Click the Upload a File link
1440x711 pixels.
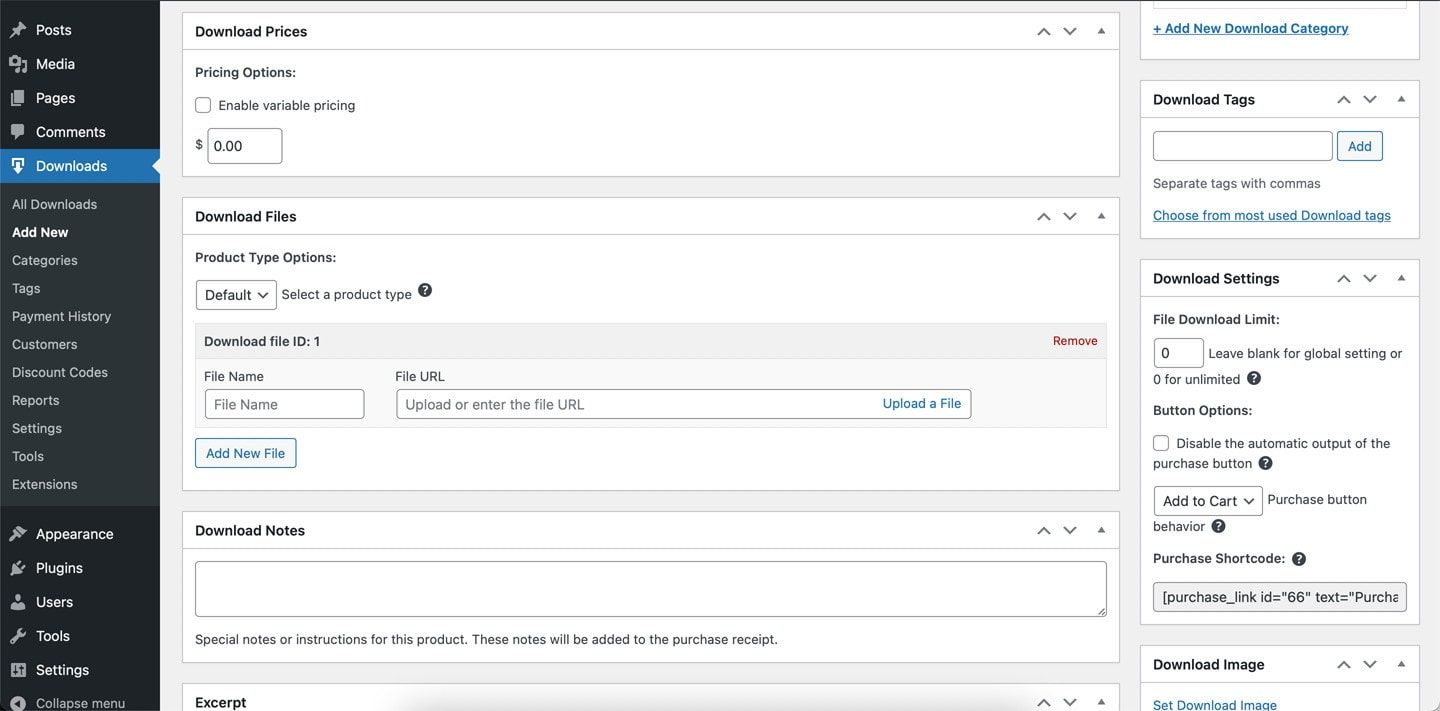click(x=921, y=404)
